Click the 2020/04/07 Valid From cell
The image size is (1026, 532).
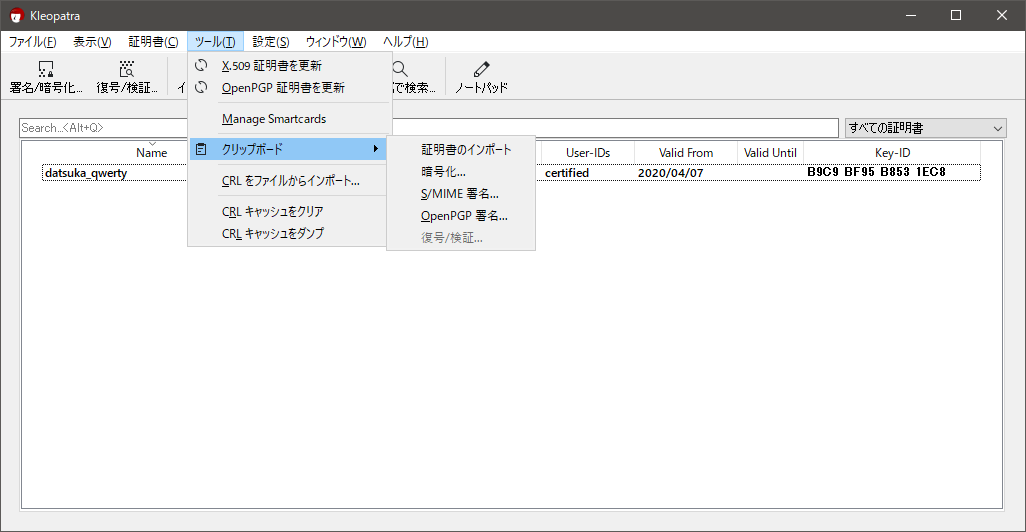[670, 173]
